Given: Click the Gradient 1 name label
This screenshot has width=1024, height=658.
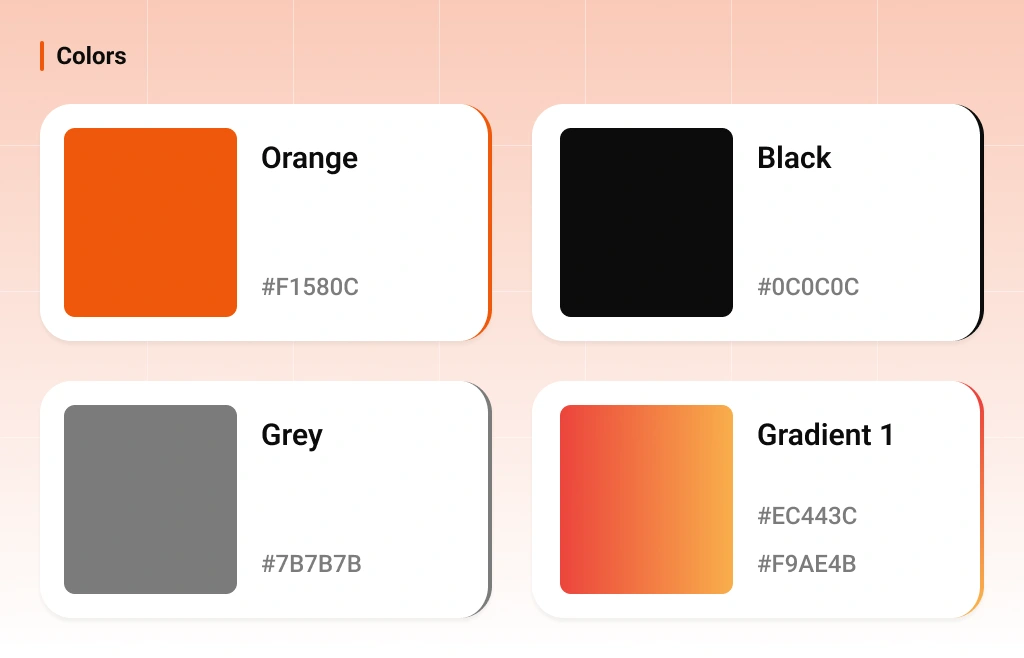Looking at the screenshot, I should click(x=825, y=435).
